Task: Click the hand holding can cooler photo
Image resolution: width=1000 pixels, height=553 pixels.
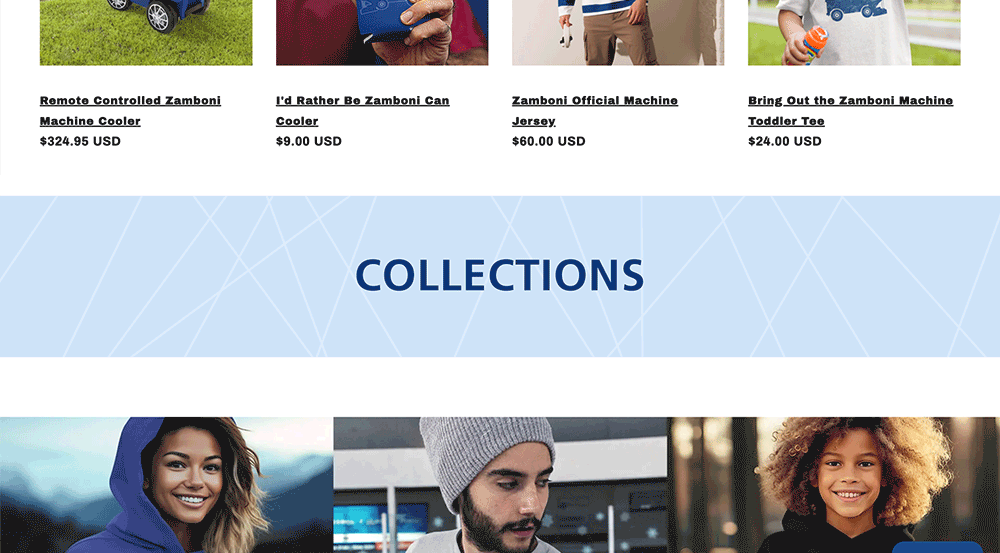Action: [382, 32]
